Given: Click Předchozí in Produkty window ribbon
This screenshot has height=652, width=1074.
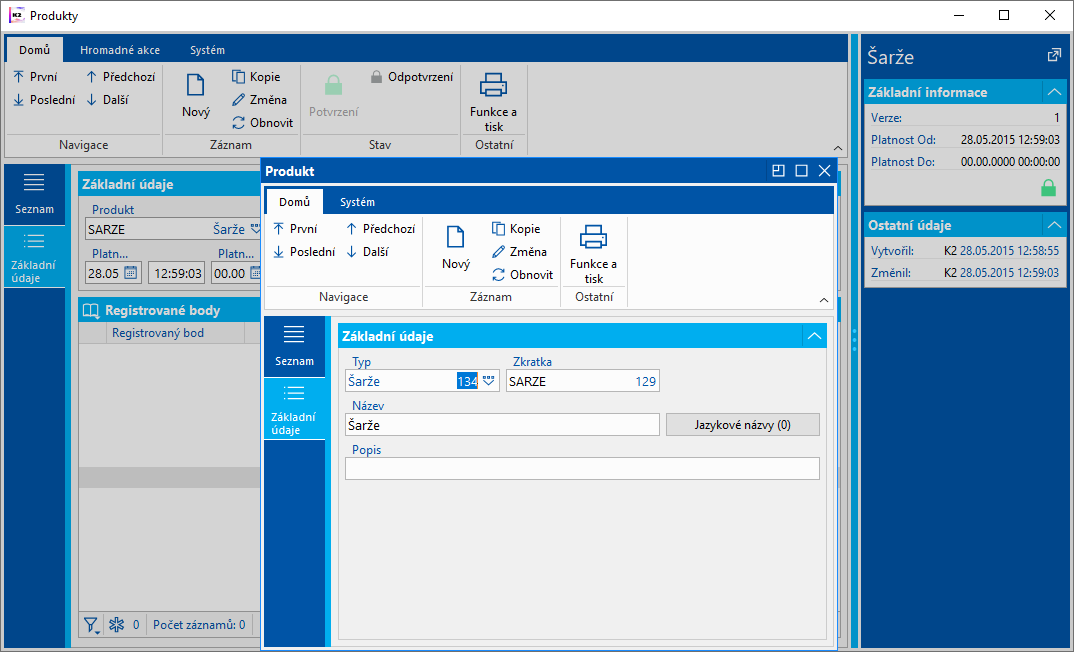Looking at the screenshot, I should [121, 77].
